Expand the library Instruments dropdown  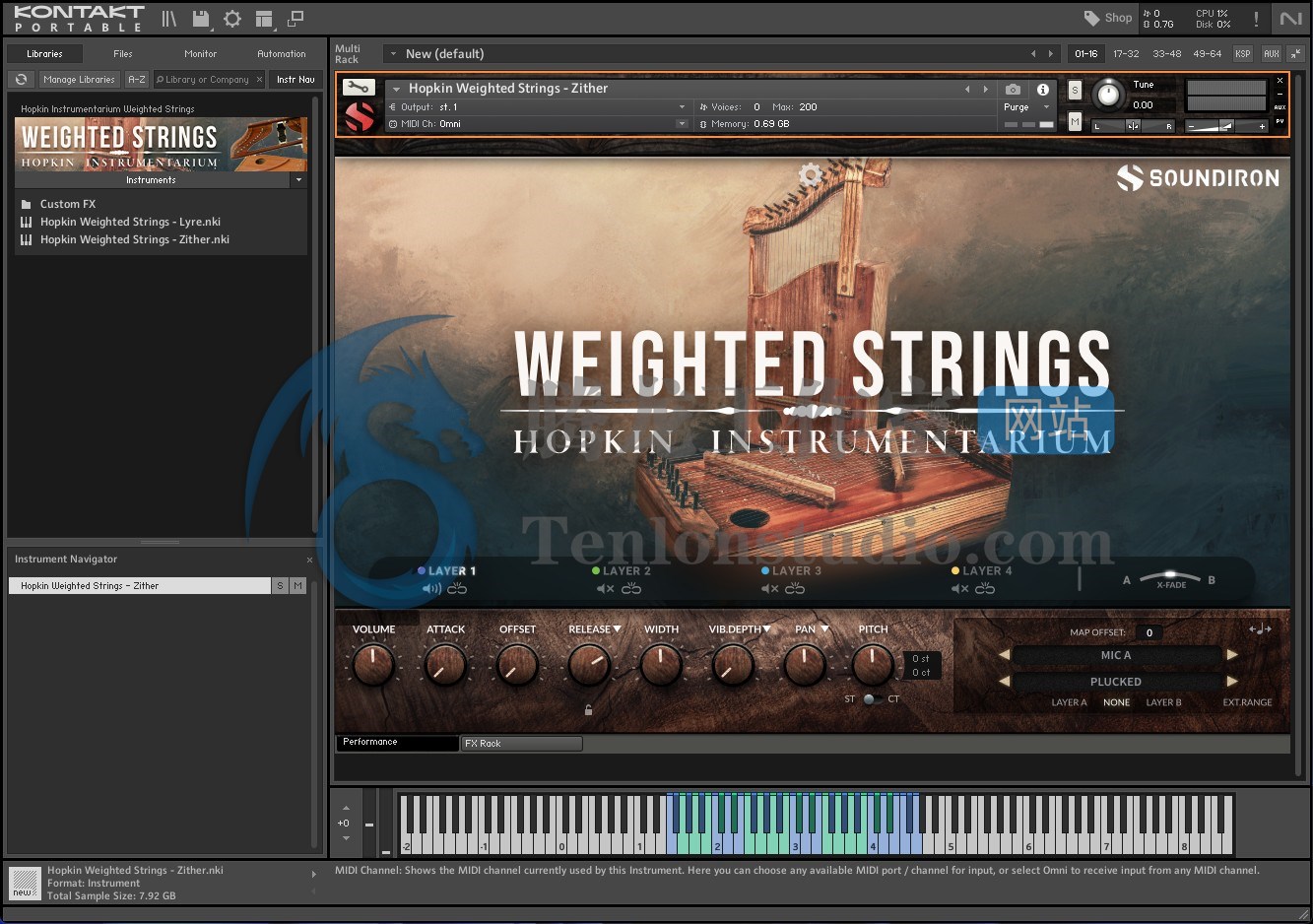(x=298, y=180)
